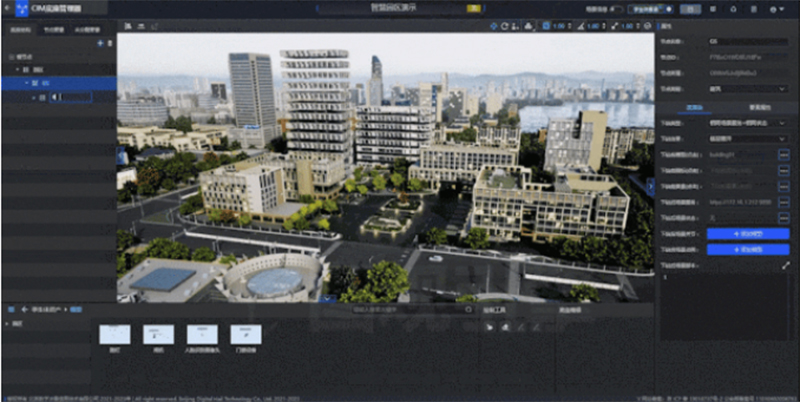Collapse the left panel using viewport edge handle
800x402 pixels.
(120, 155)
